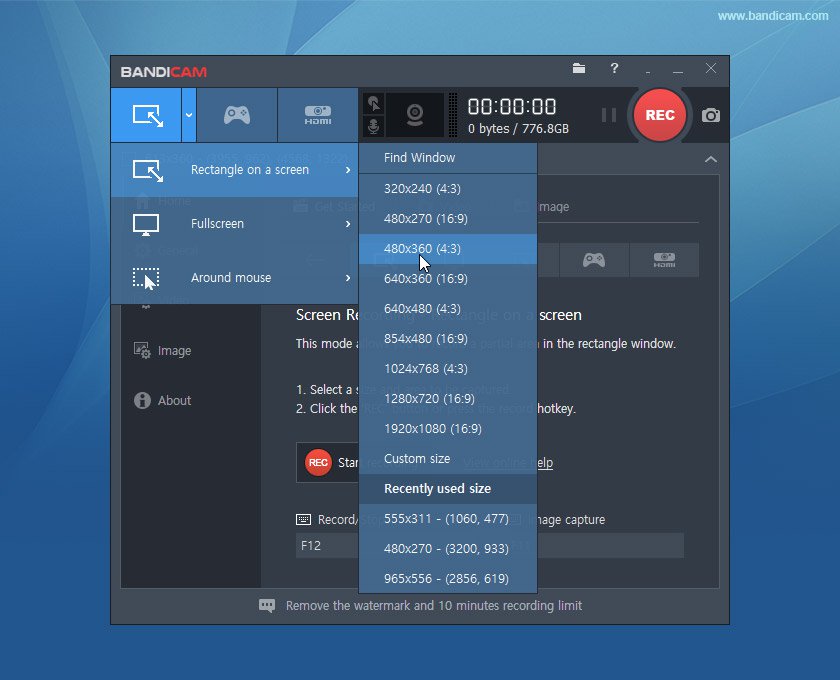Pause the recording
840x680 pixels.
[609, 115]
